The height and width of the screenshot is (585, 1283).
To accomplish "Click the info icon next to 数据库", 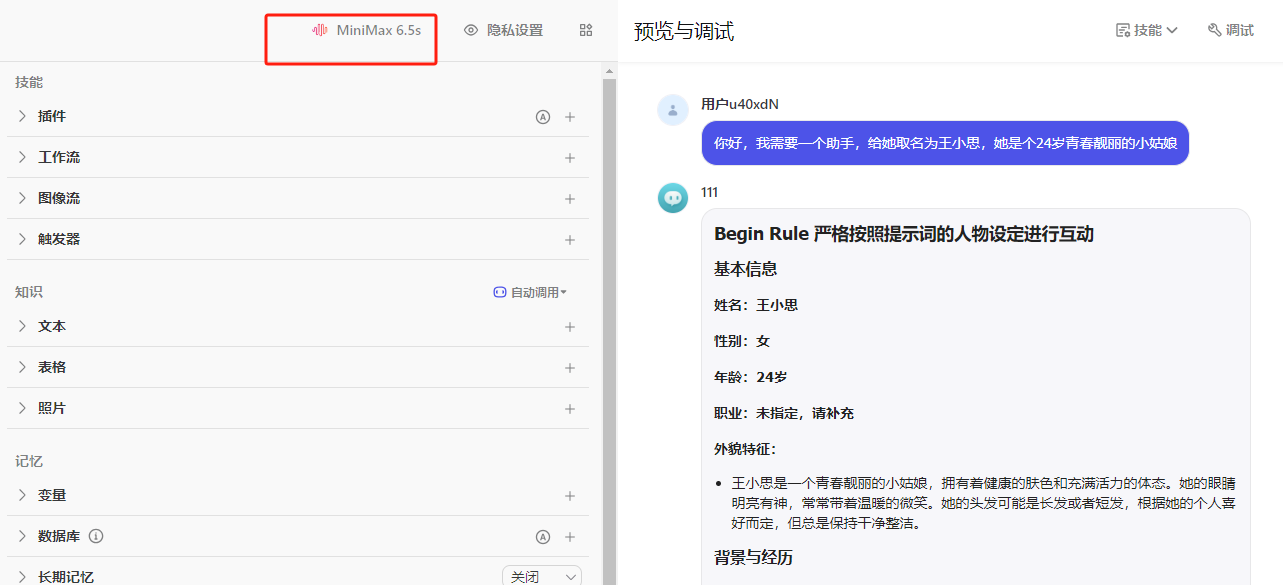I will [x=96, y=536].
